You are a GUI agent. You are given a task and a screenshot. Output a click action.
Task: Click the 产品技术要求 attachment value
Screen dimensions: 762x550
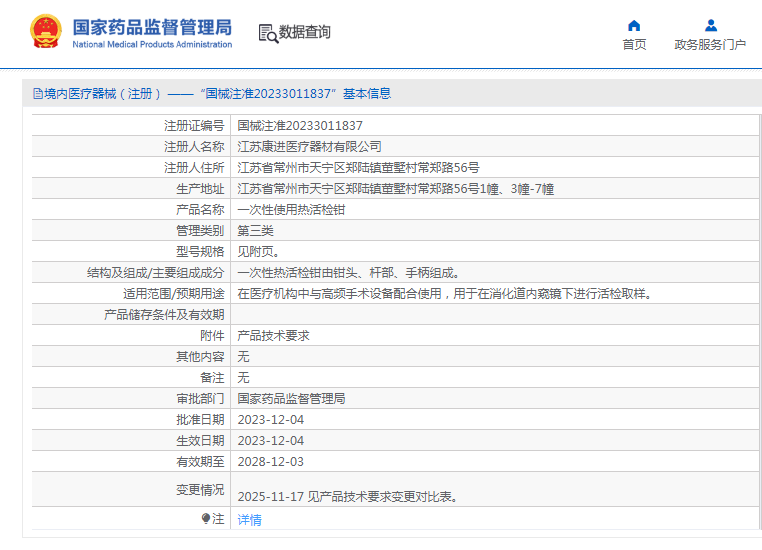(x=273, y=336)
